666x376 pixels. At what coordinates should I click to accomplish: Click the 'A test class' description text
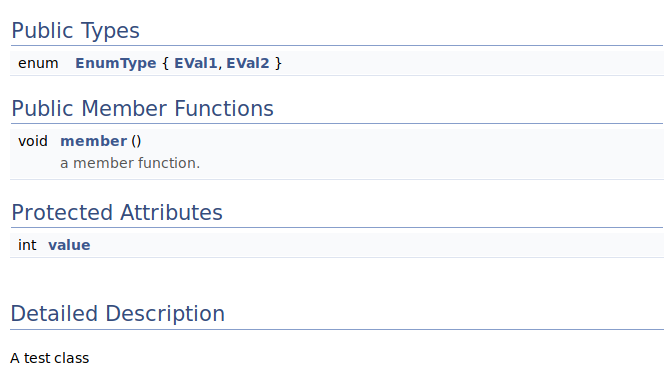pyautogui.click(x=50, y=358)
